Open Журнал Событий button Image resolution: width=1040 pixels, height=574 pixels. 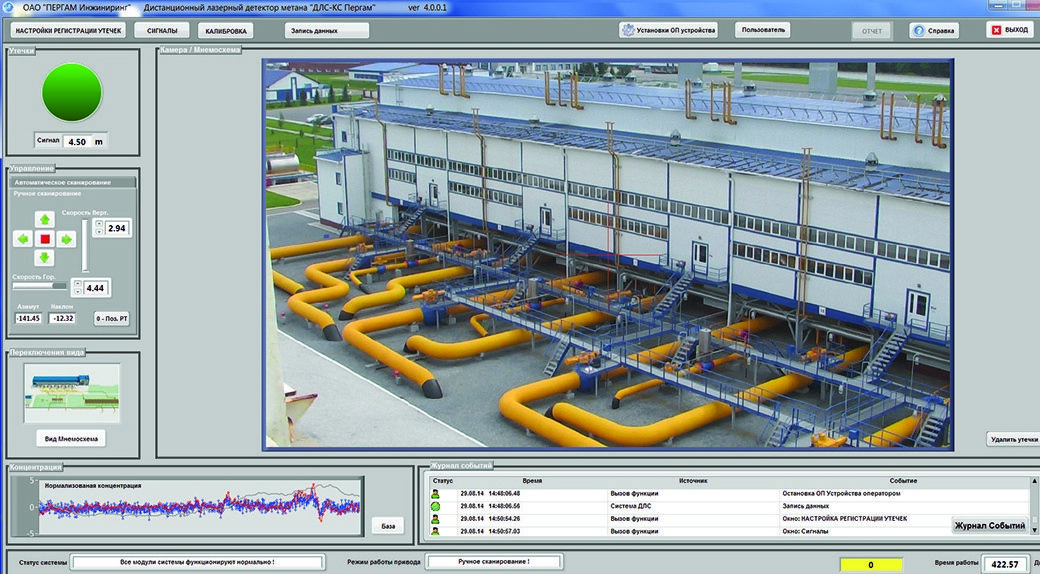[990, 526]
